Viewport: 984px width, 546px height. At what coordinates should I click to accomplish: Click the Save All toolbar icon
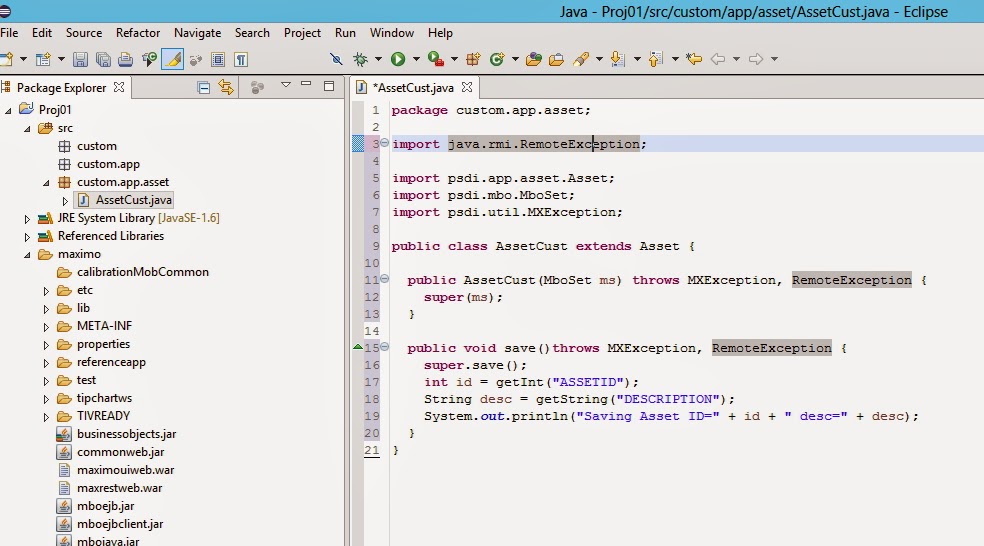(103, 60)
